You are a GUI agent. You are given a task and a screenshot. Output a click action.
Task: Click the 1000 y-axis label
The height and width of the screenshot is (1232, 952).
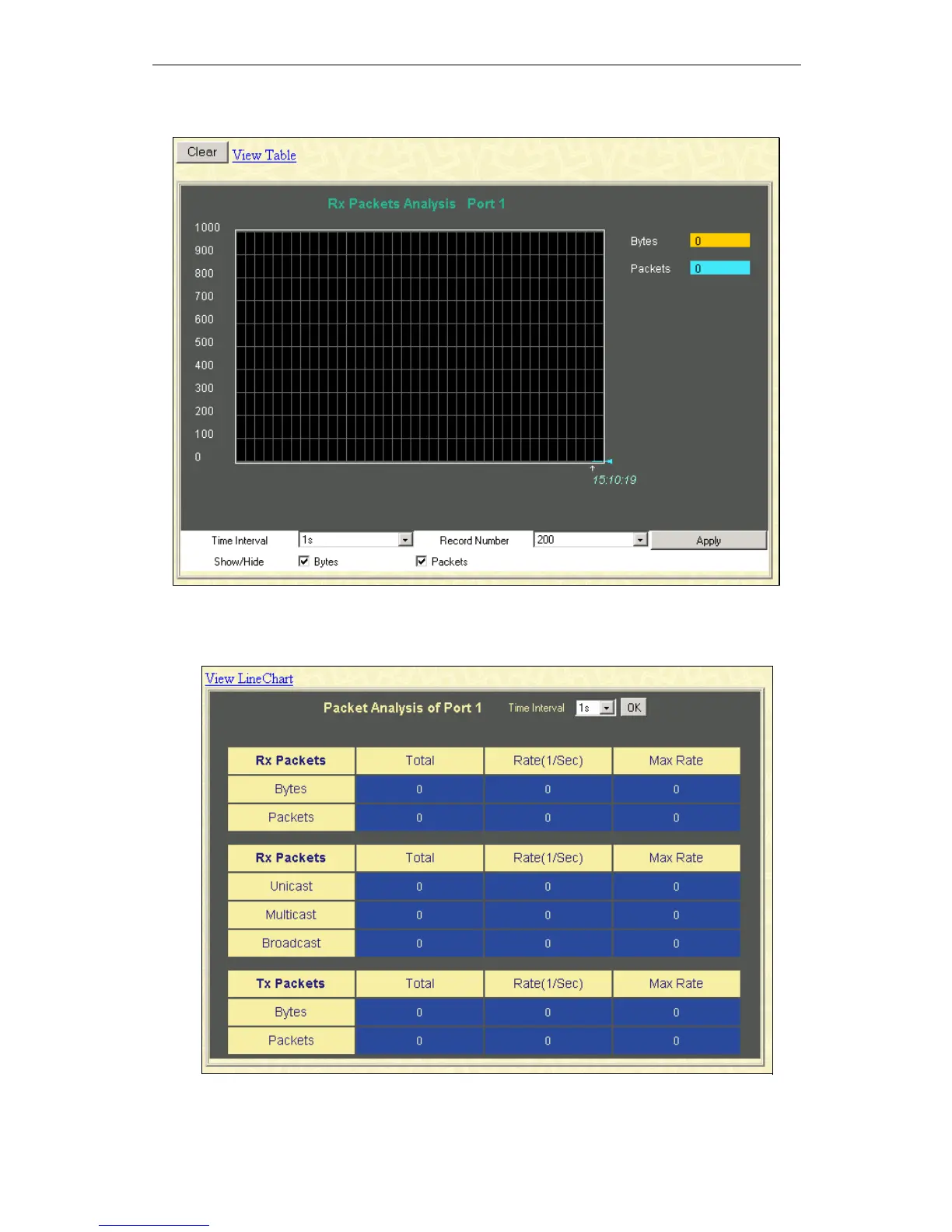tap(207, 227)
